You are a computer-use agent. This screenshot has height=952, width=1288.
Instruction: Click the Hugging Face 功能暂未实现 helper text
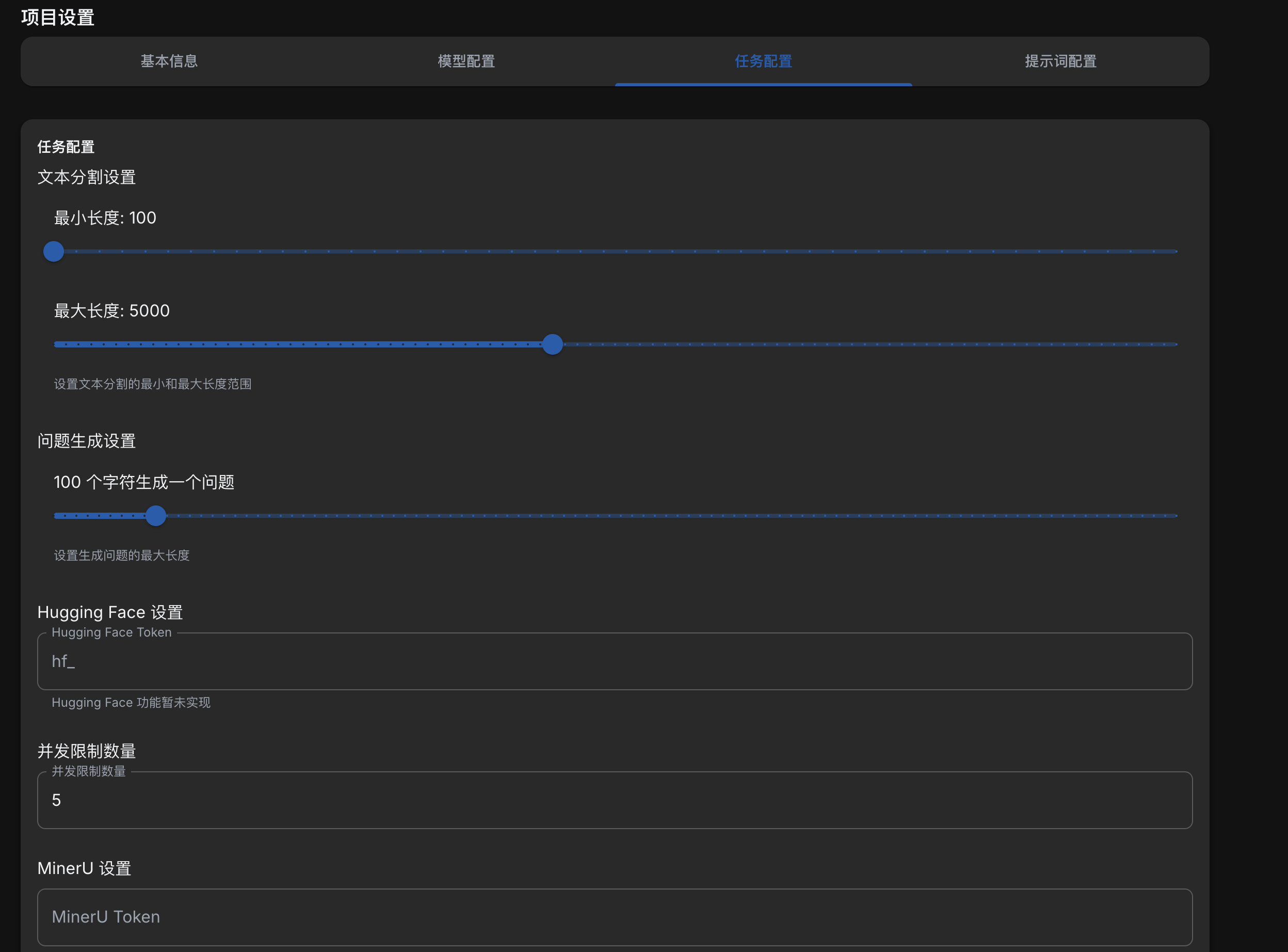point(131,703)
